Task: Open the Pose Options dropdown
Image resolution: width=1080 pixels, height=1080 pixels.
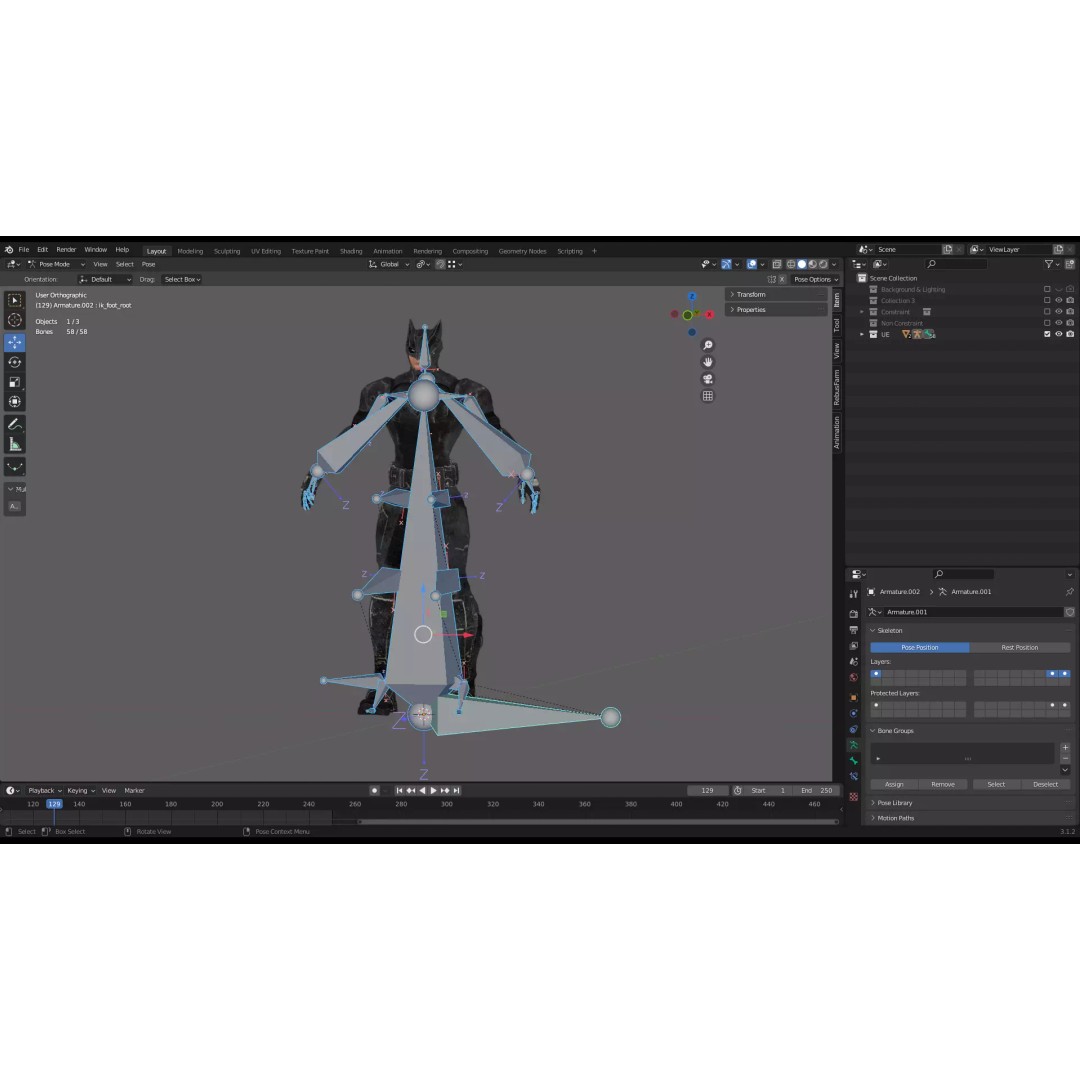Action: [816, 280]
